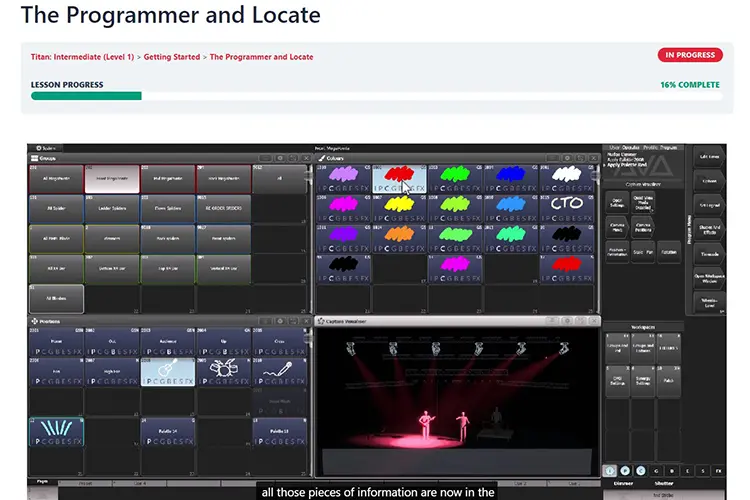Toggle Quad View Mode Disabled button
This screenshot has height=500, width=750.
pos(643,202)
